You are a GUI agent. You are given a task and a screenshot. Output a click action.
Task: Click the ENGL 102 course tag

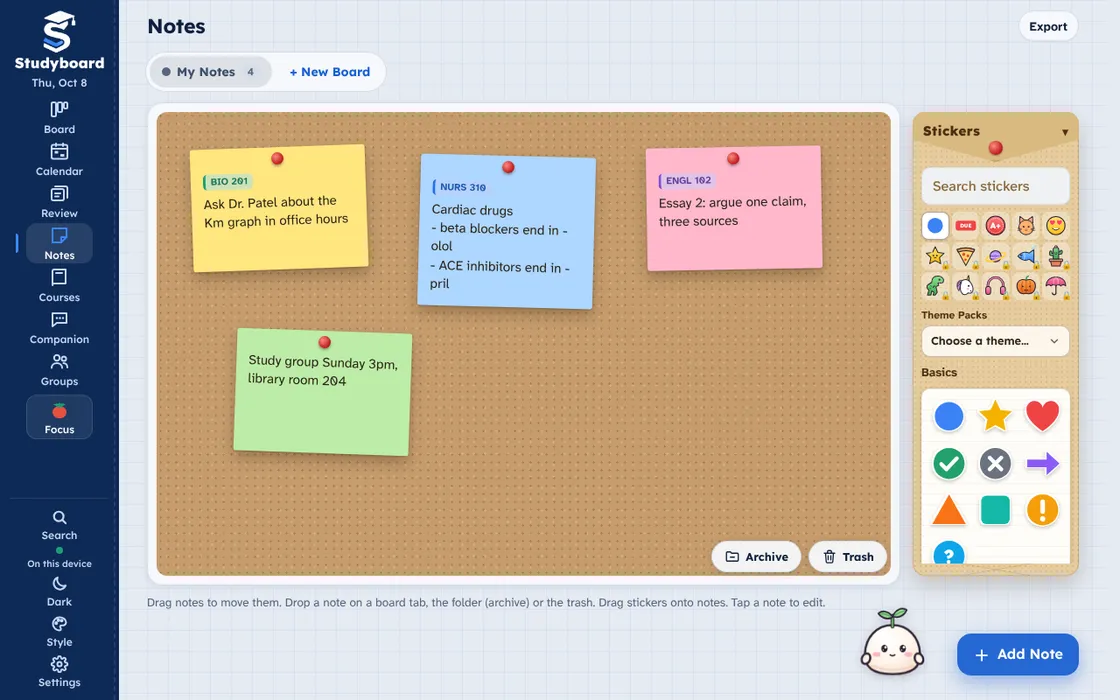pos(686,181)
